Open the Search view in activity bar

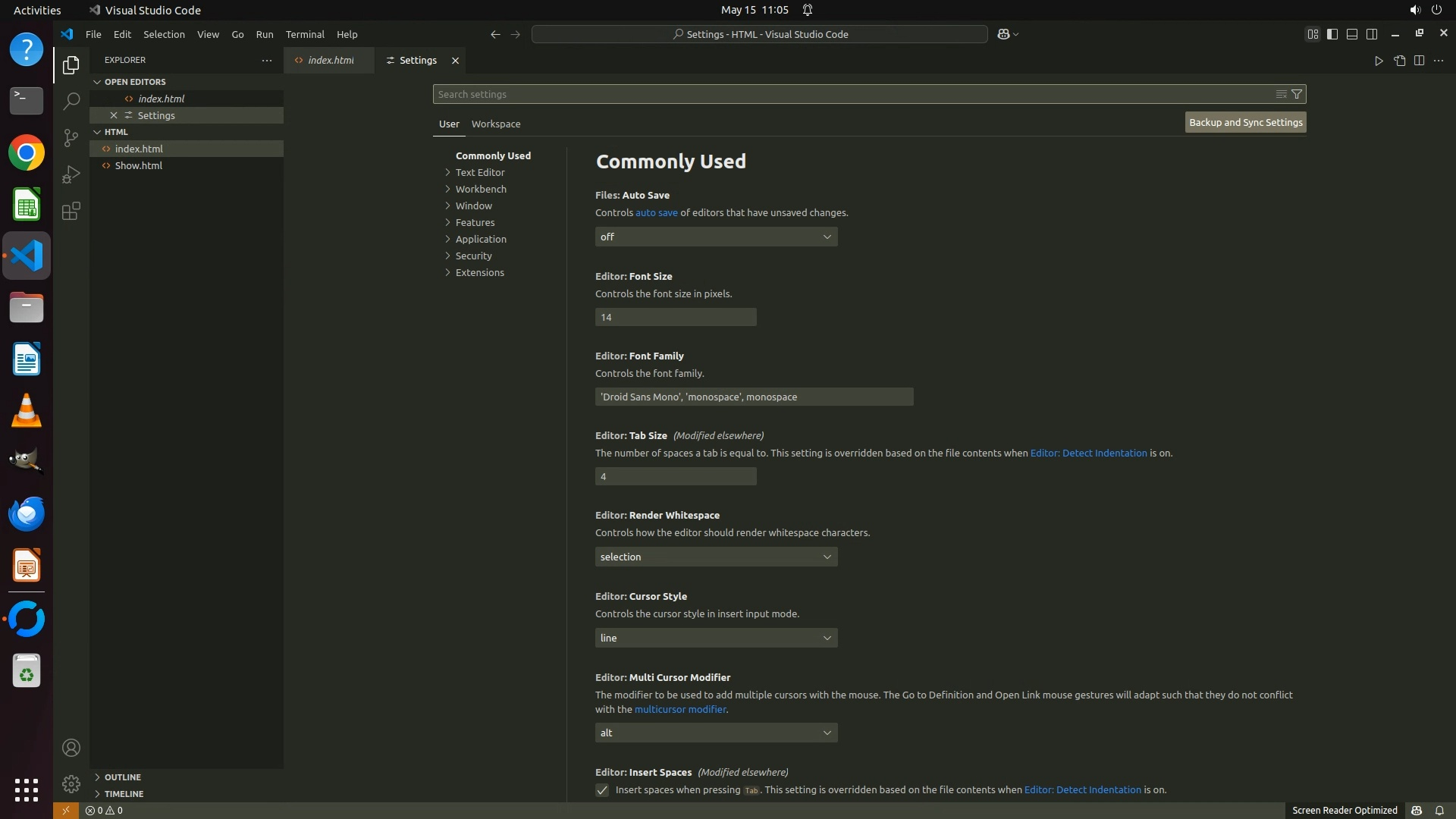[x=71, y=101]
